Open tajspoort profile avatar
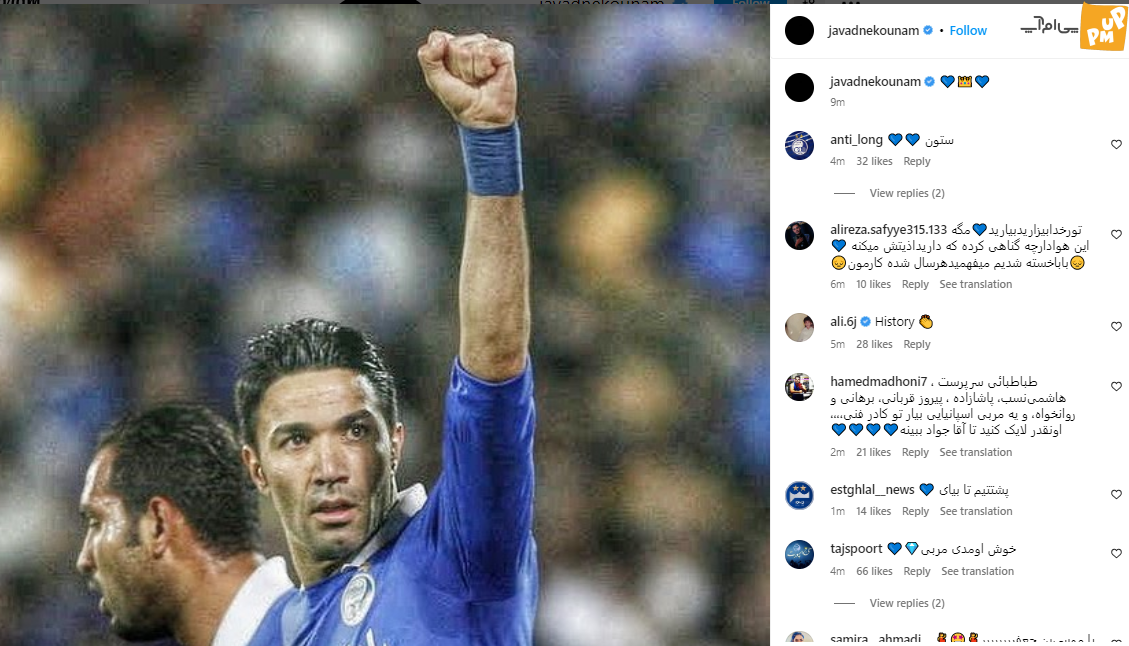The height and width of the screenshot is (646, 1129). (x=799, y=555)
